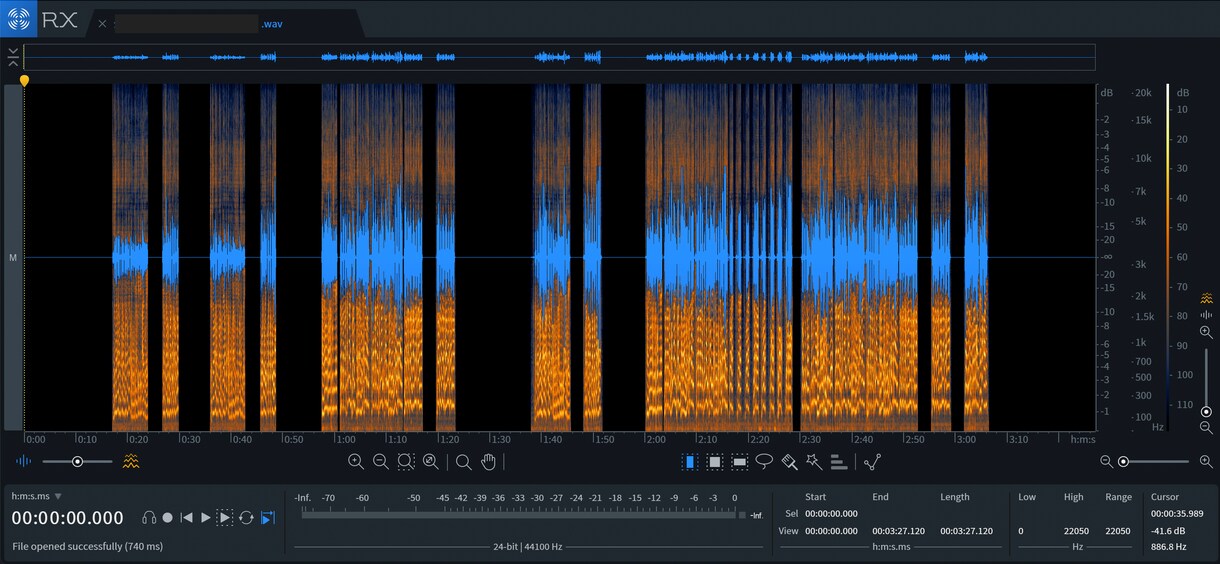Click the 'File opened successfully (740 ms)' status
This screenshot has height=564, width=1220.
(x=87, y=547)
